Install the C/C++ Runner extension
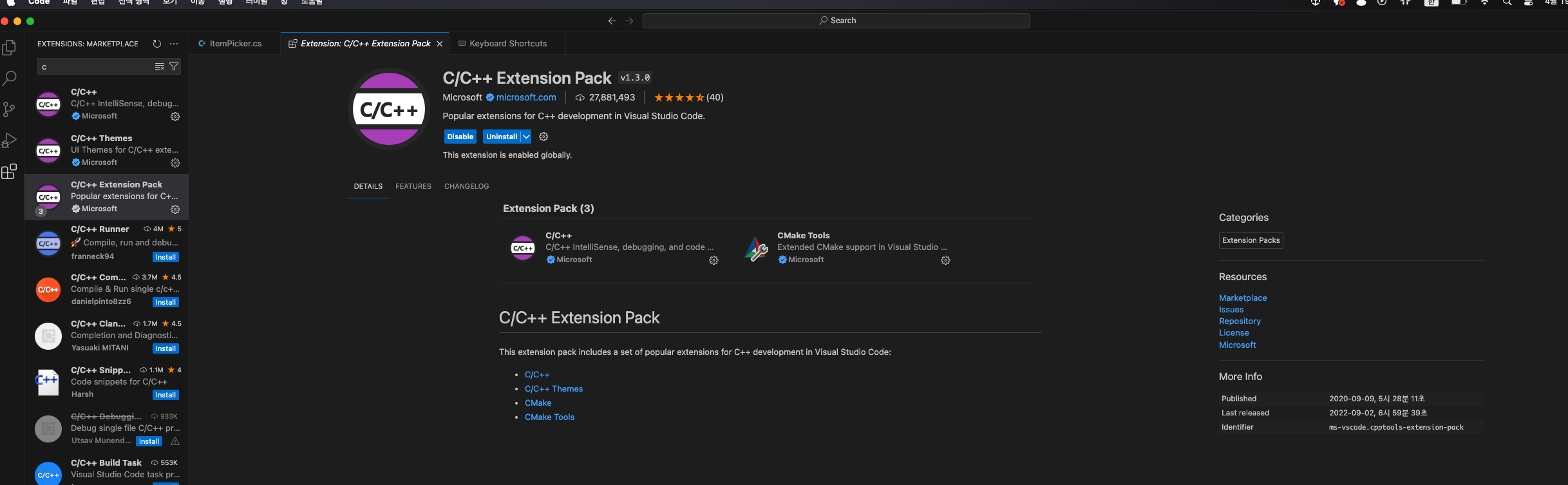 pos(165,257)
